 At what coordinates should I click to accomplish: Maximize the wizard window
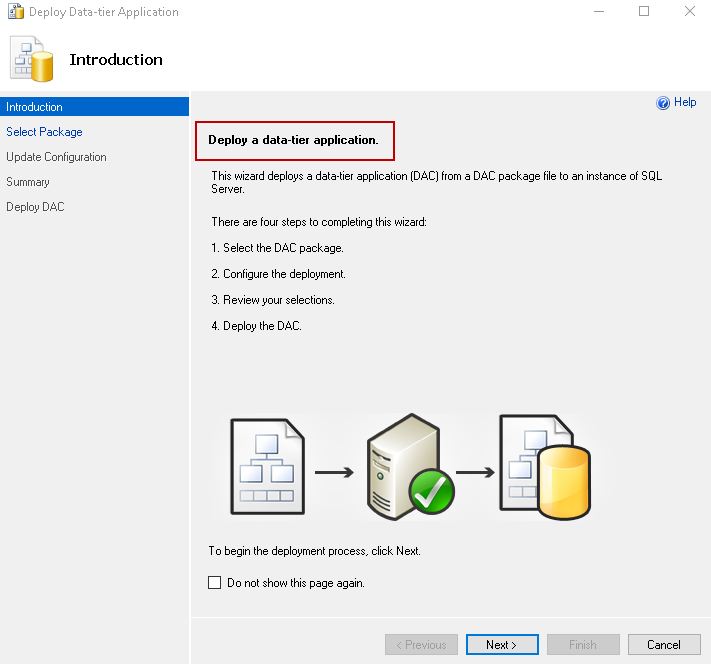coord(644,11)
